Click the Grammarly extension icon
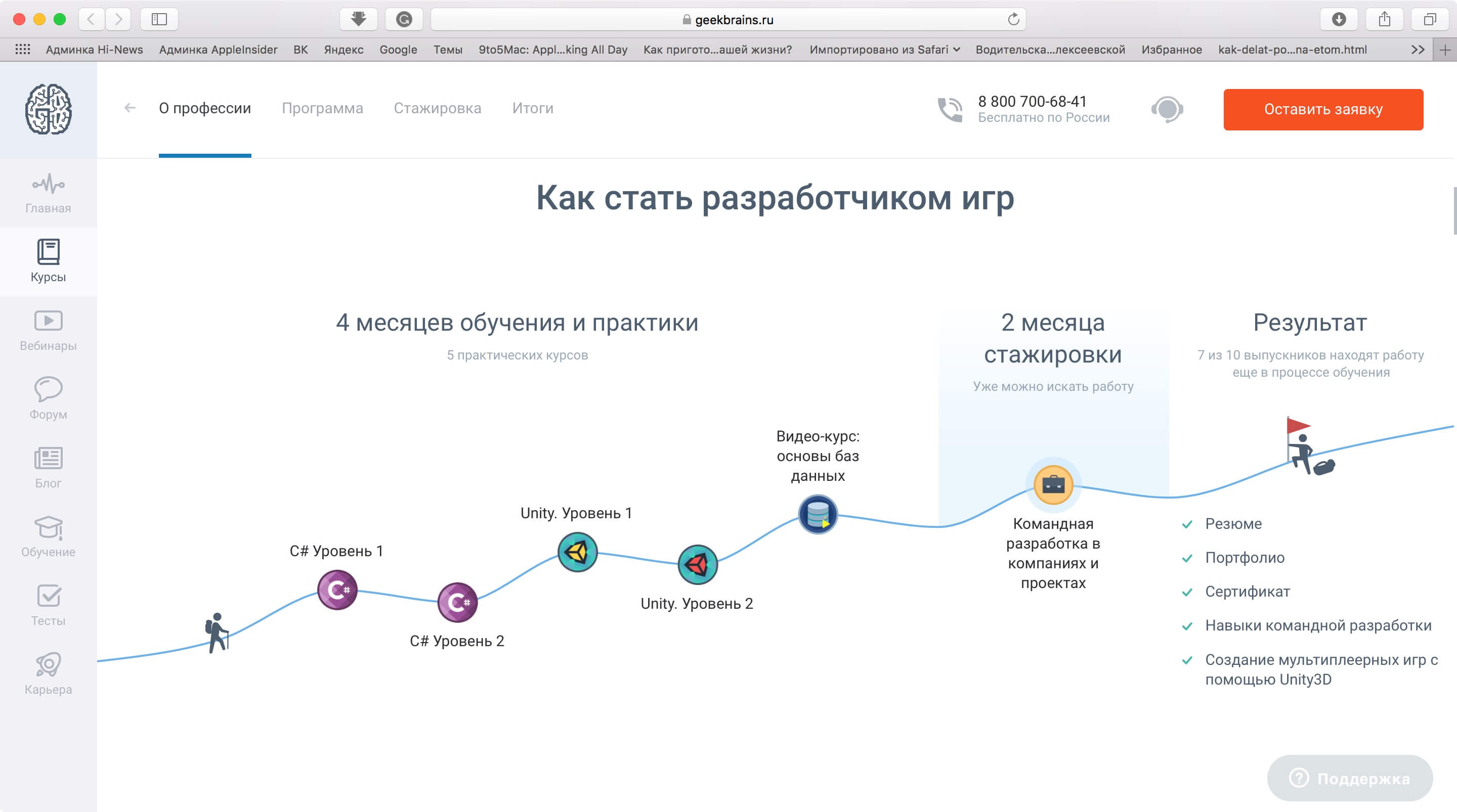The width and height of the screenshot is (1457, 812). tap(404, 19)
